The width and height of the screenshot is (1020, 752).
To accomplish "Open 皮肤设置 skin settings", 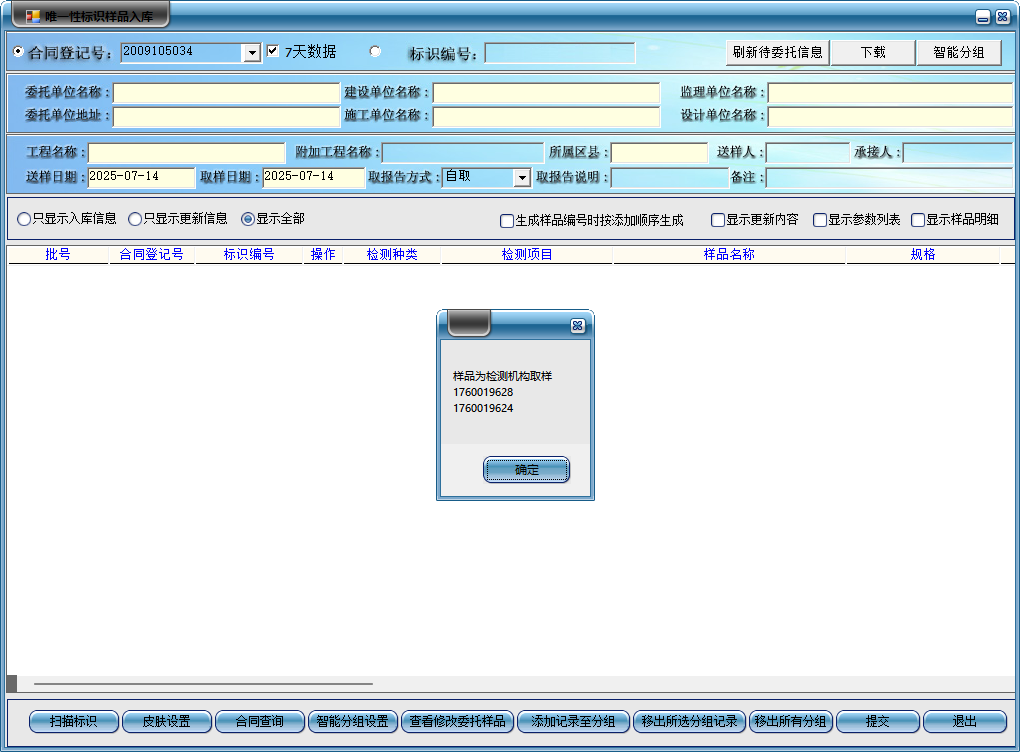I will 166,721.
